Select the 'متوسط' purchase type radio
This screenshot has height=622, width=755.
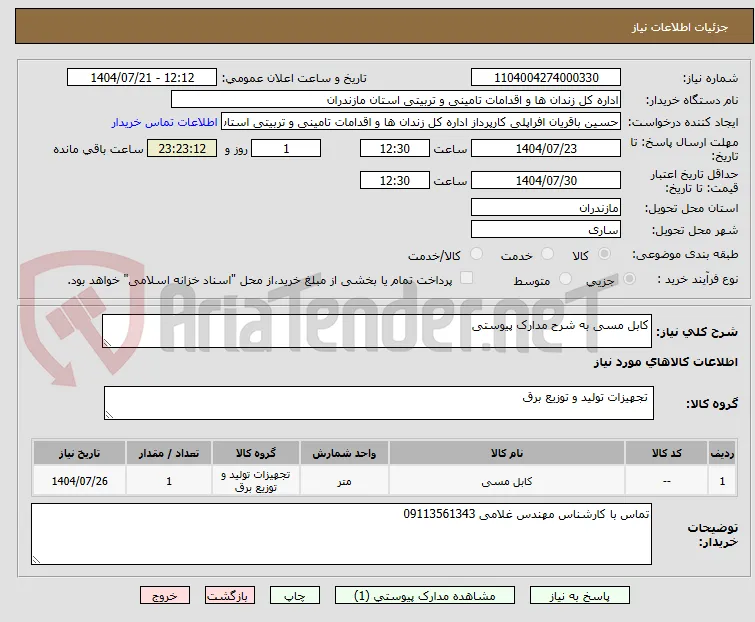tap(565, 279)
